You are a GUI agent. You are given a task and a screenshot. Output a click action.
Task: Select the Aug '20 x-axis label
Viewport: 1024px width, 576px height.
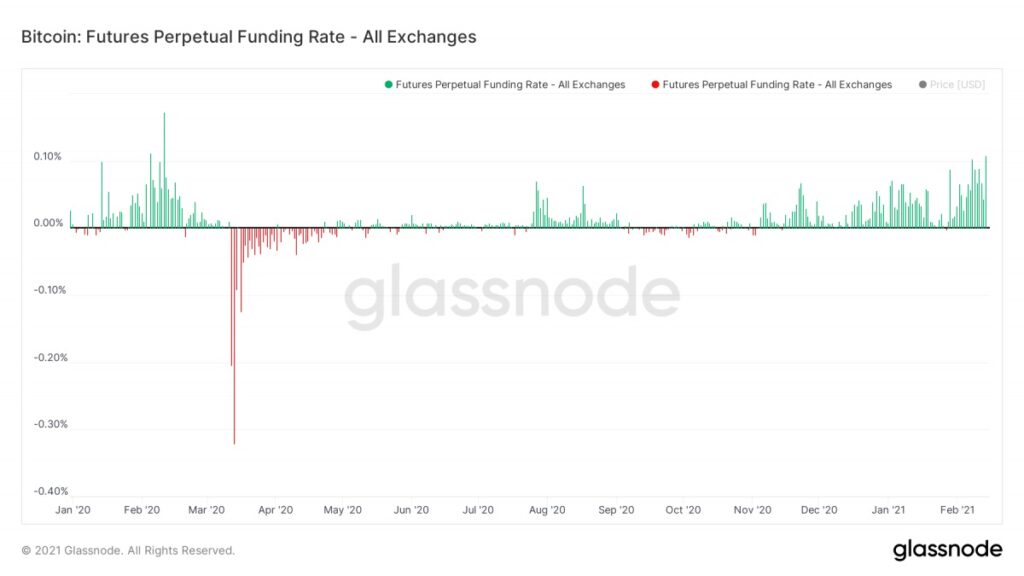545,510
